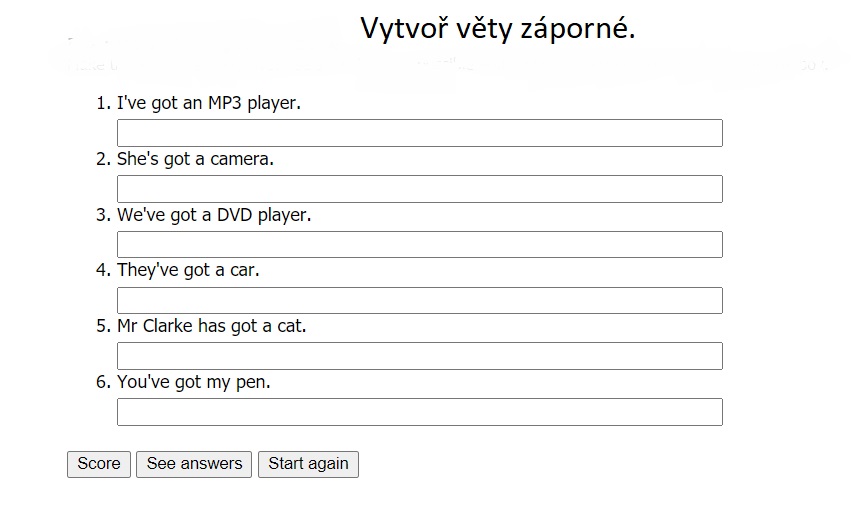
Task: Click the sentence "She's got a camera."
Action: [195, 159]
